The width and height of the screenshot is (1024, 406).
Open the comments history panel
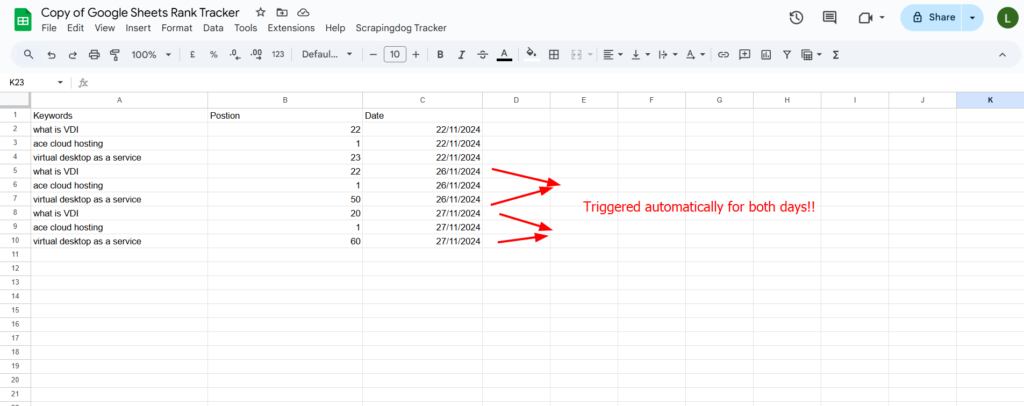(x=829, y=18)
